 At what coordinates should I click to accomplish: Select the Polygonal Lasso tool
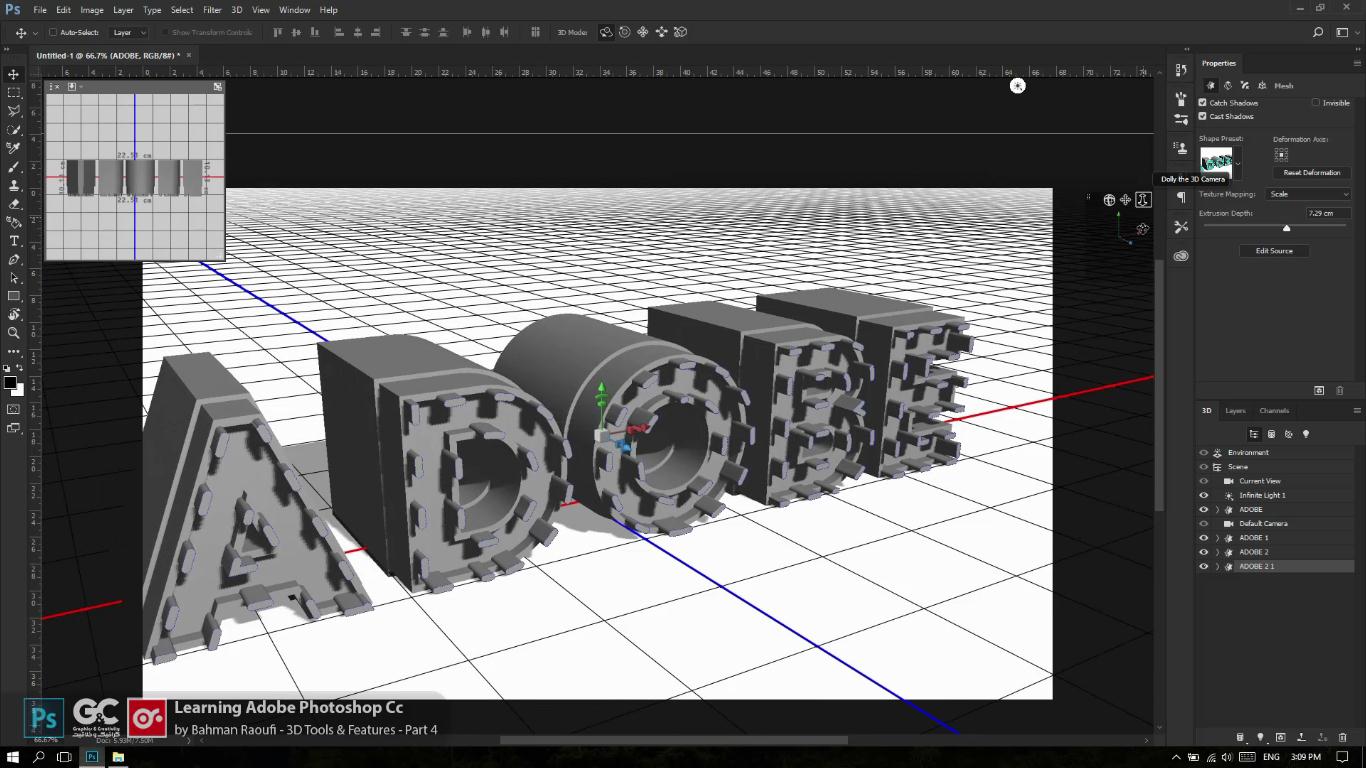[x=14, y=111]
